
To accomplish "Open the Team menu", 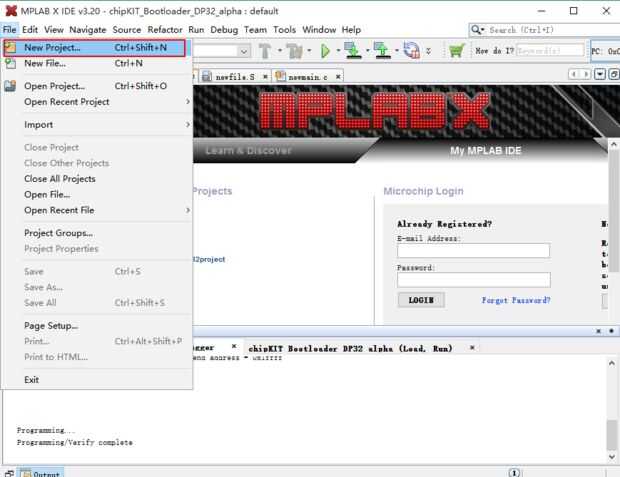I will pos(255,30).
